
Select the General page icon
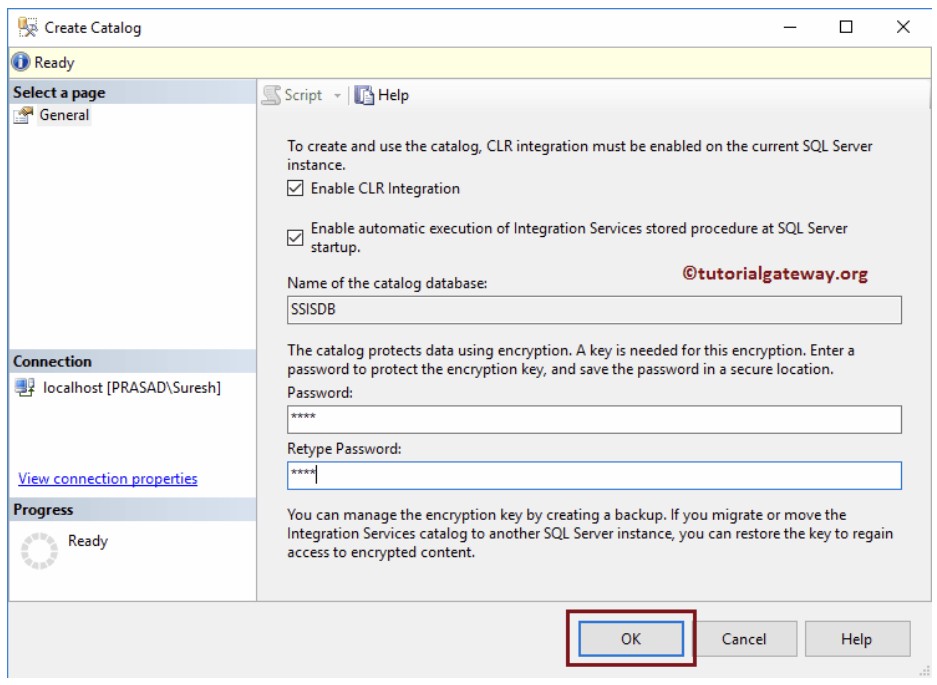click(x=24, y=115)
